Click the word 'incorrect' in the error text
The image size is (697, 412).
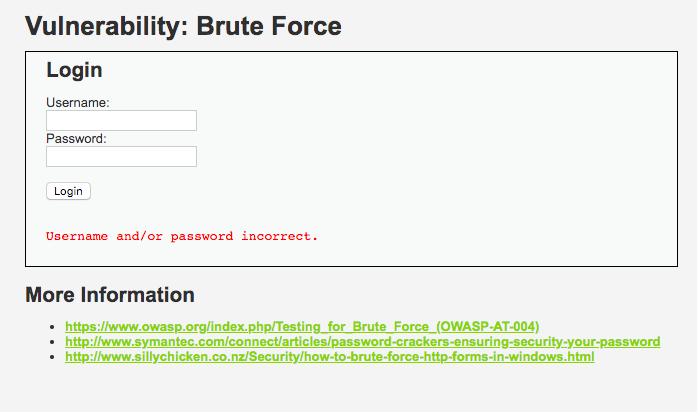[279, 237]
